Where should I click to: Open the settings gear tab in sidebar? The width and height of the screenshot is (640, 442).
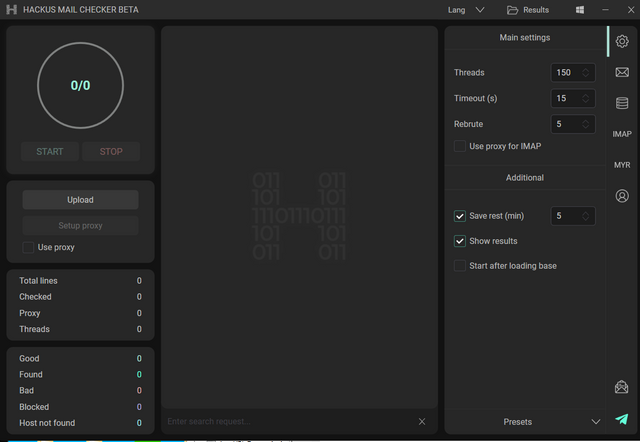pyautogui.click(x=622, y=41)
